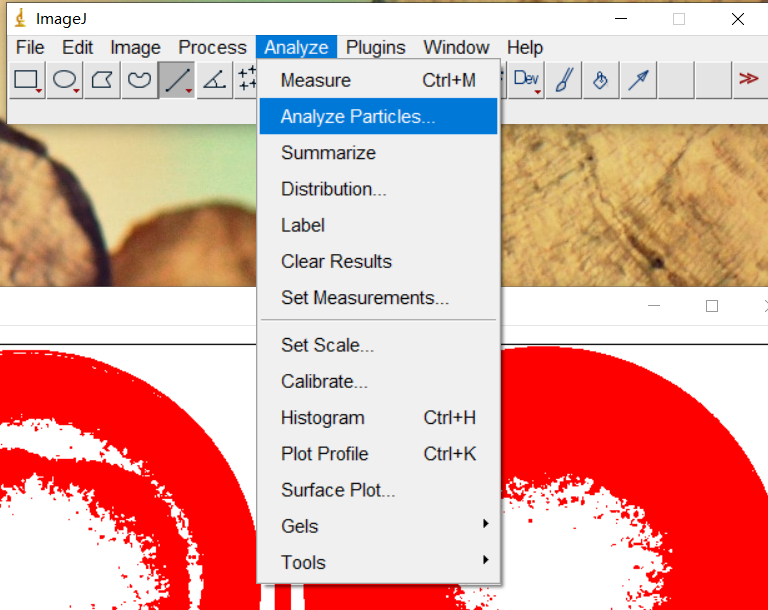This screenshot has height=610, width=768.
Task: Open the Process menu
Action: pyautogui.click(x=212, y=47)
